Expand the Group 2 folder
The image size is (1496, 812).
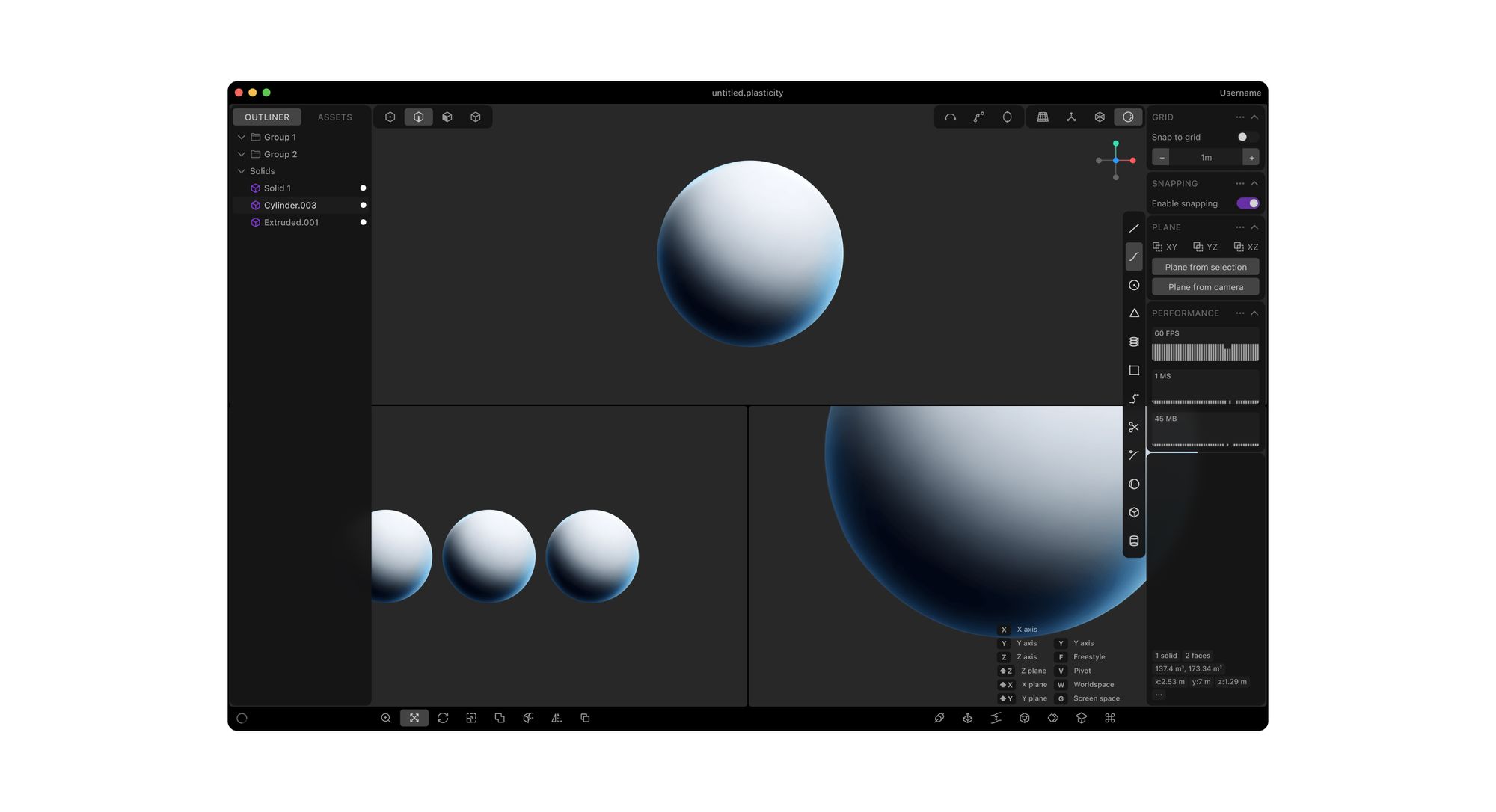pos(242,154)
